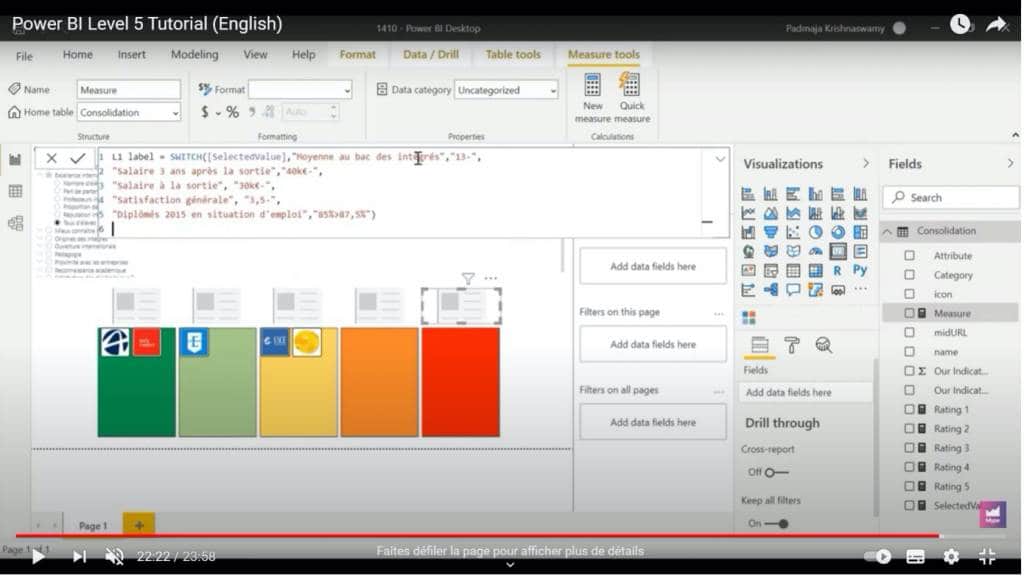Check the Category field checkbox

909,276
